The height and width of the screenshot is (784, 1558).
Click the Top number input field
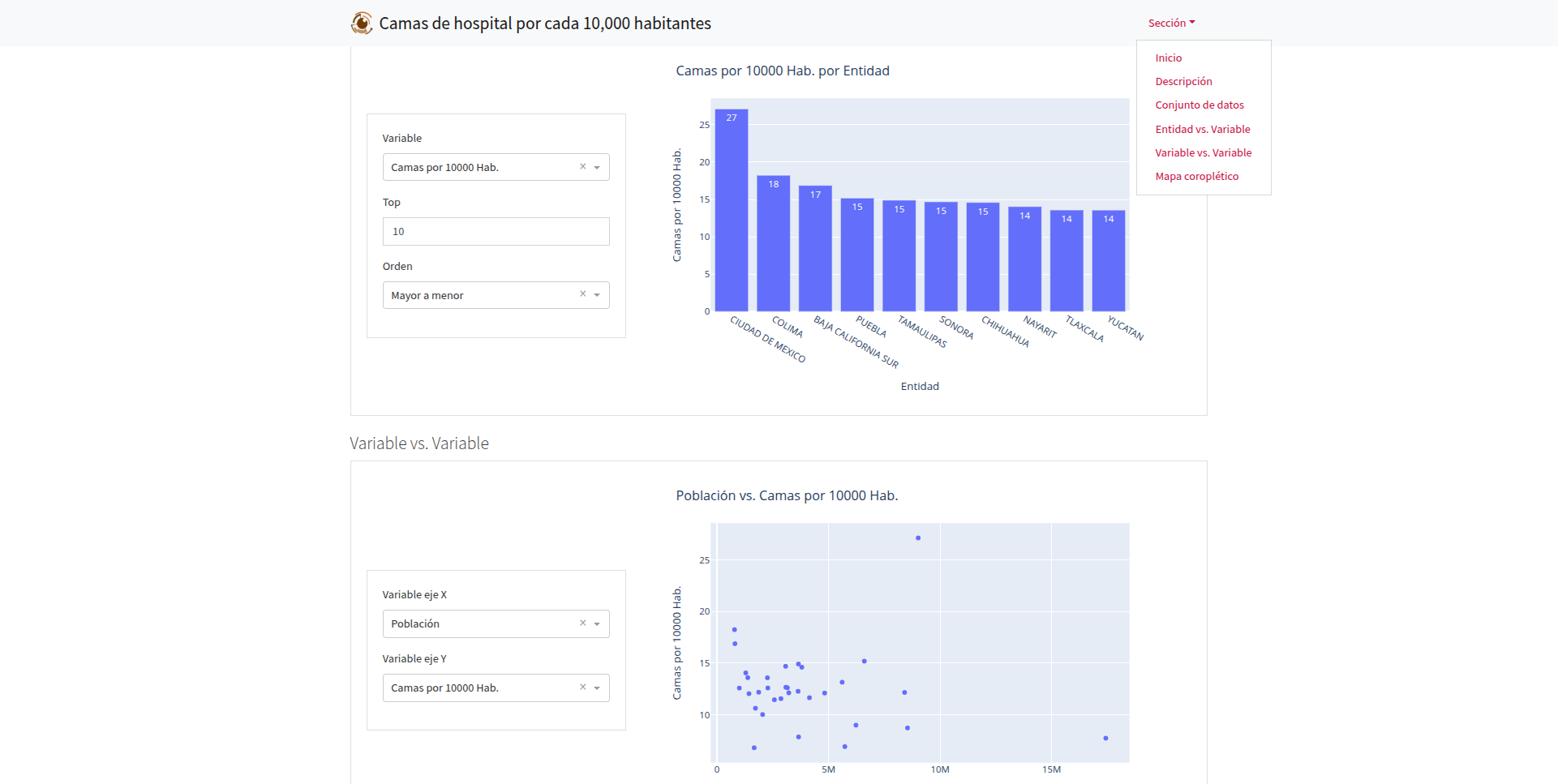(x=496, y=232)
